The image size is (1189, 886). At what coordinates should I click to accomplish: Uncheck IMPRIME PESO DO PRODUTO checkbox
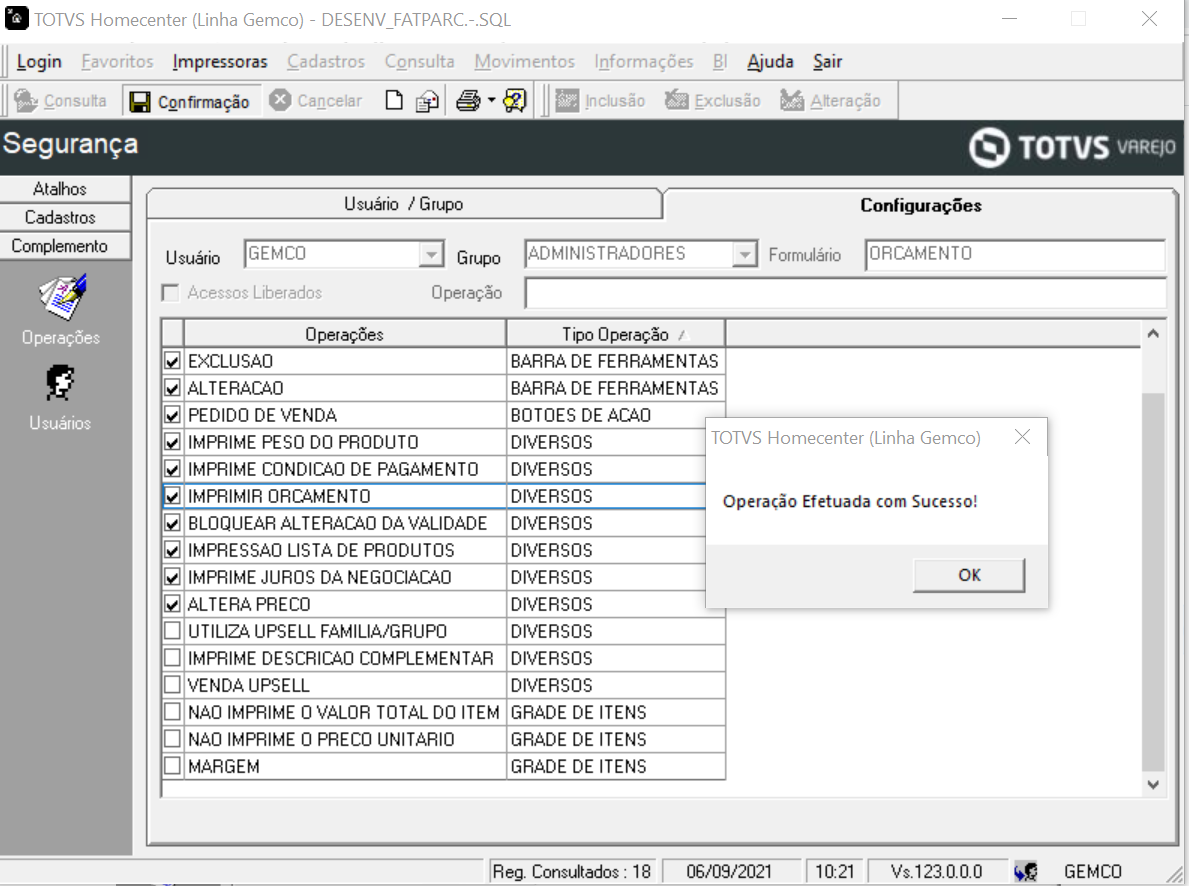[172, 442]
